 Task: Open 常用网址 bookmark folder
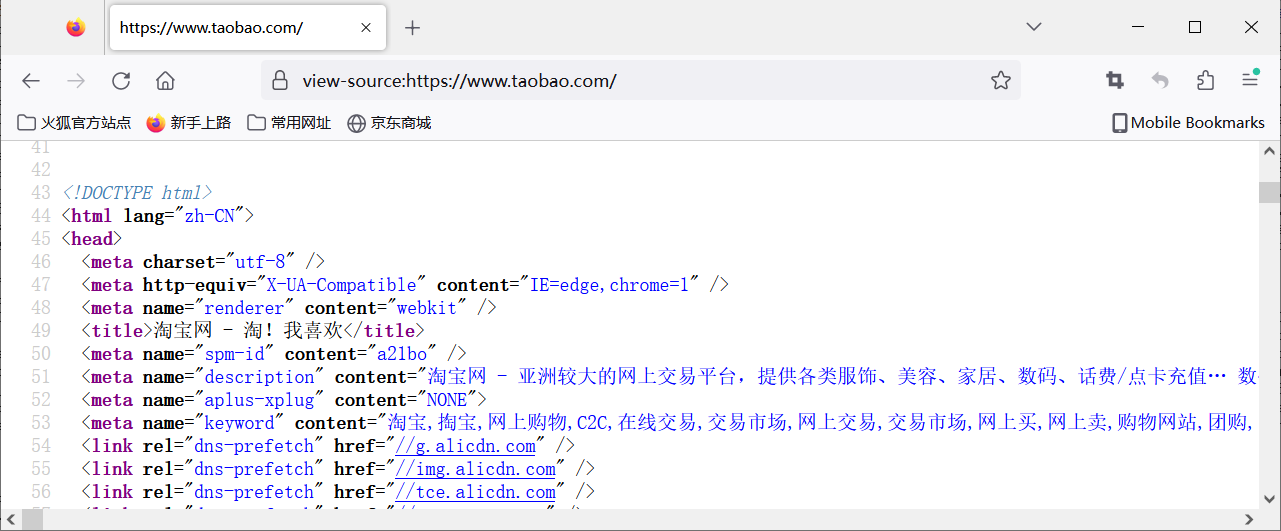point(289,123)
